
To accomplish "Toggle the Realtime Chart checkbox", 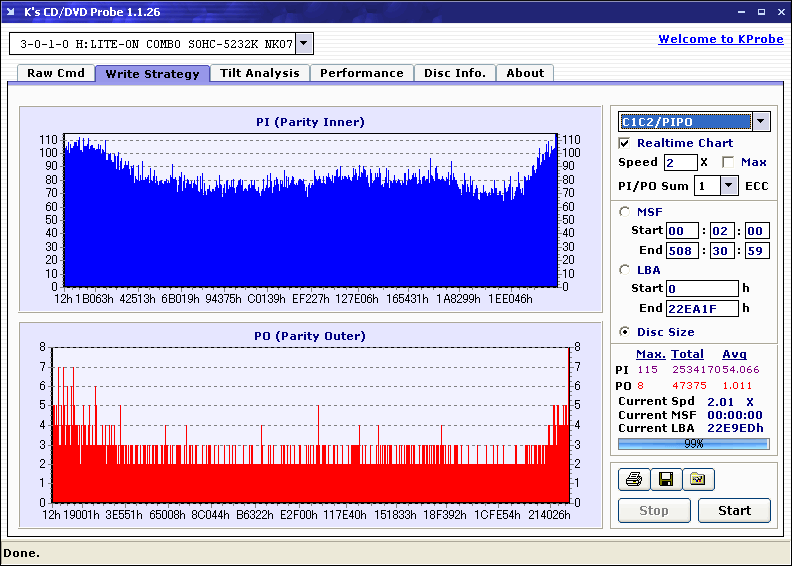I will pos(625,143).
